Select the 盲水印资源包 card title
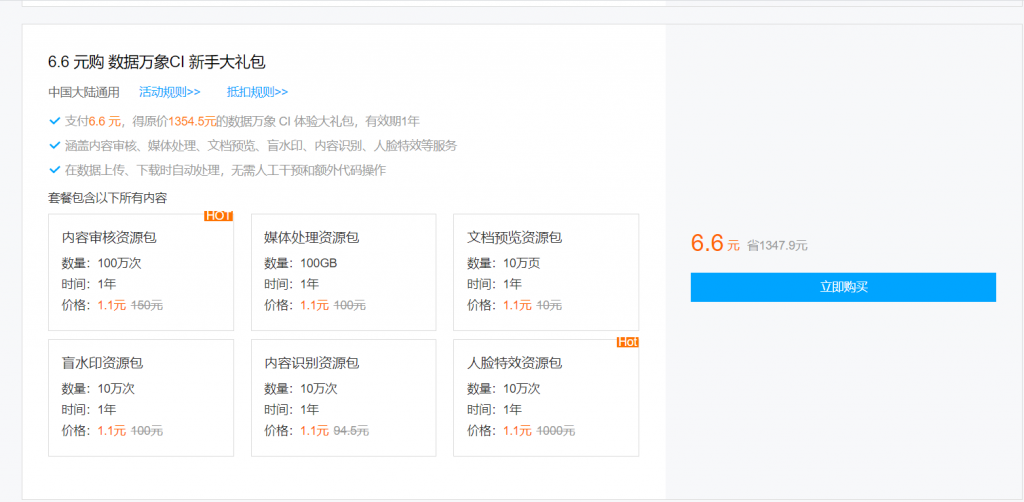The width and height of the screenshot is (1024, 502). 103,363
